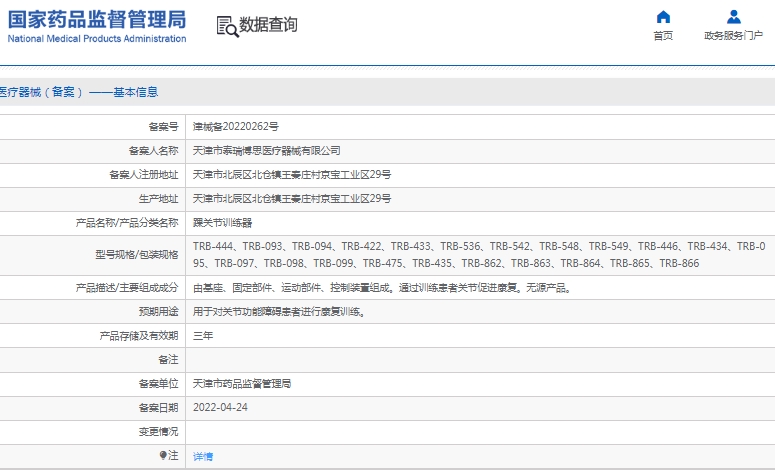775x472 pixels.
Task: Select validity value 三年
Action: click(x=203, y=336)
